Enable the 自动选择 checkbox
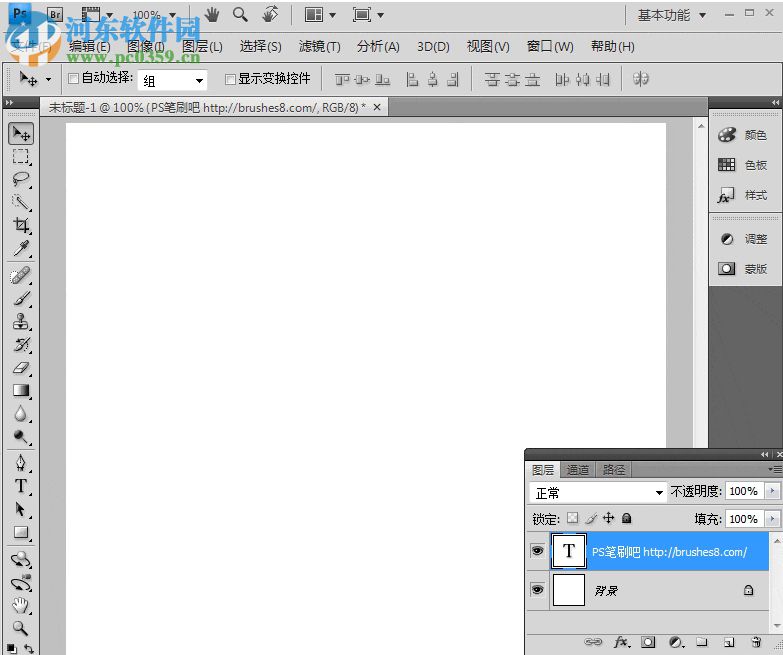Image resolution: width=783 pixels, height=655 pixels. (x=73, y=79)
